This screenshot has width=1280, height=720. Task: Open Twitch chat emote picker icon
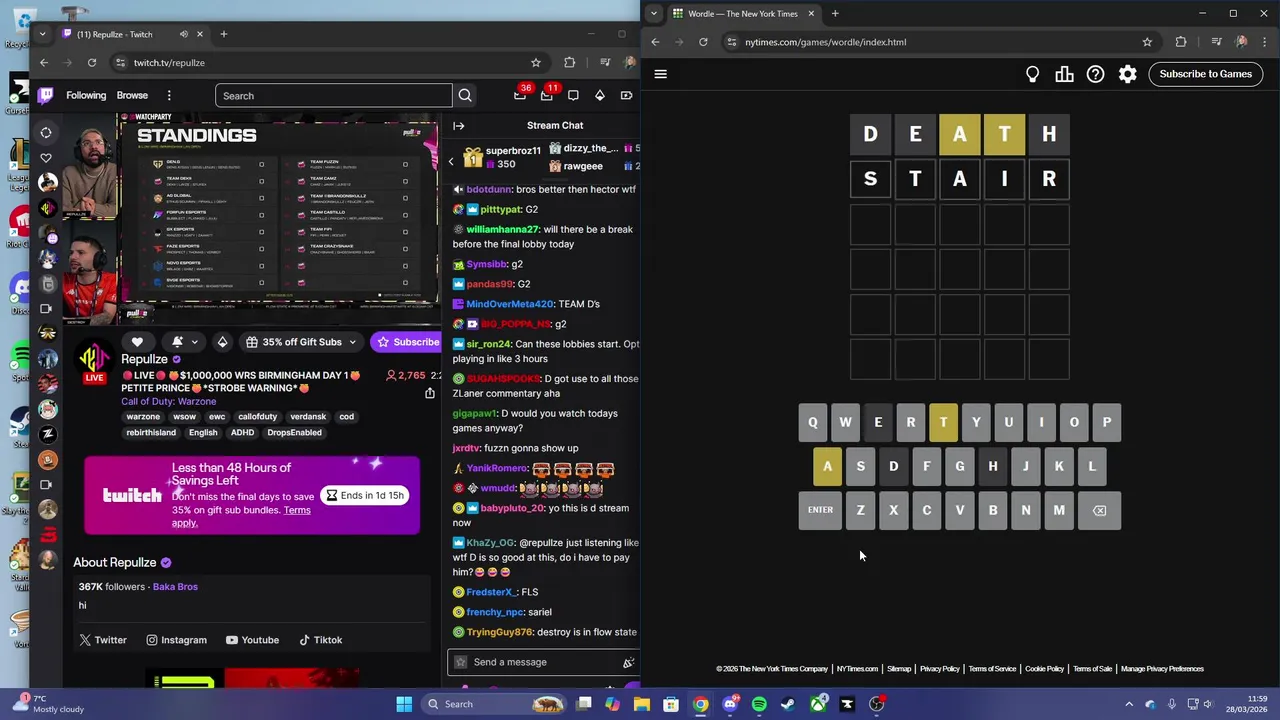pyautogui.click(x=628, y=662)
